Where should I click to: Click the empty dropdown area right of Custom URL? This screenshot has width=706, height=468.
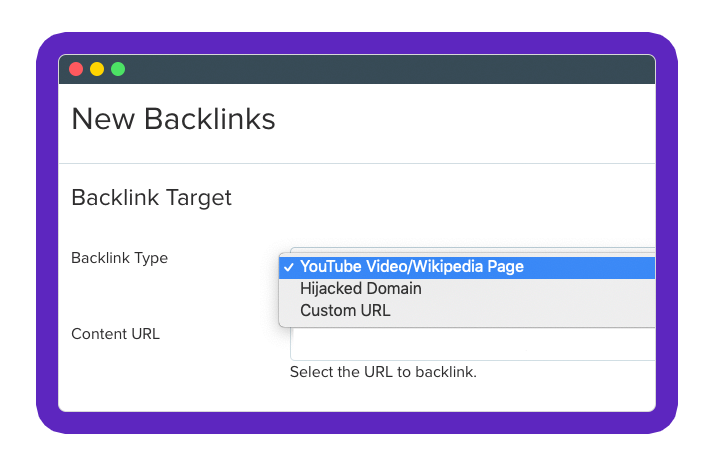[x=522, y=311]
